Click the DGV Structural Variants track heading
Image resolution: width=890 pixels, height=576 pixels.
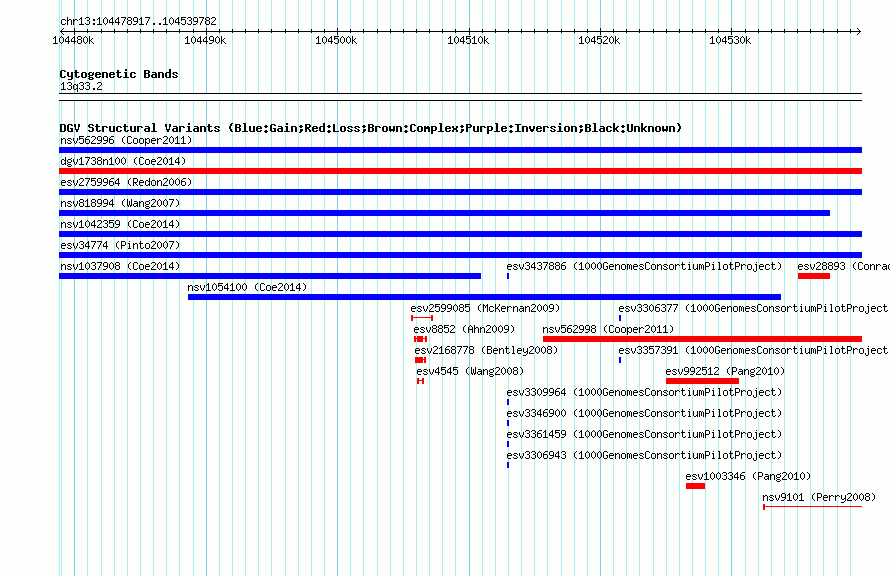pyautogui.click(x=370, y=128)
